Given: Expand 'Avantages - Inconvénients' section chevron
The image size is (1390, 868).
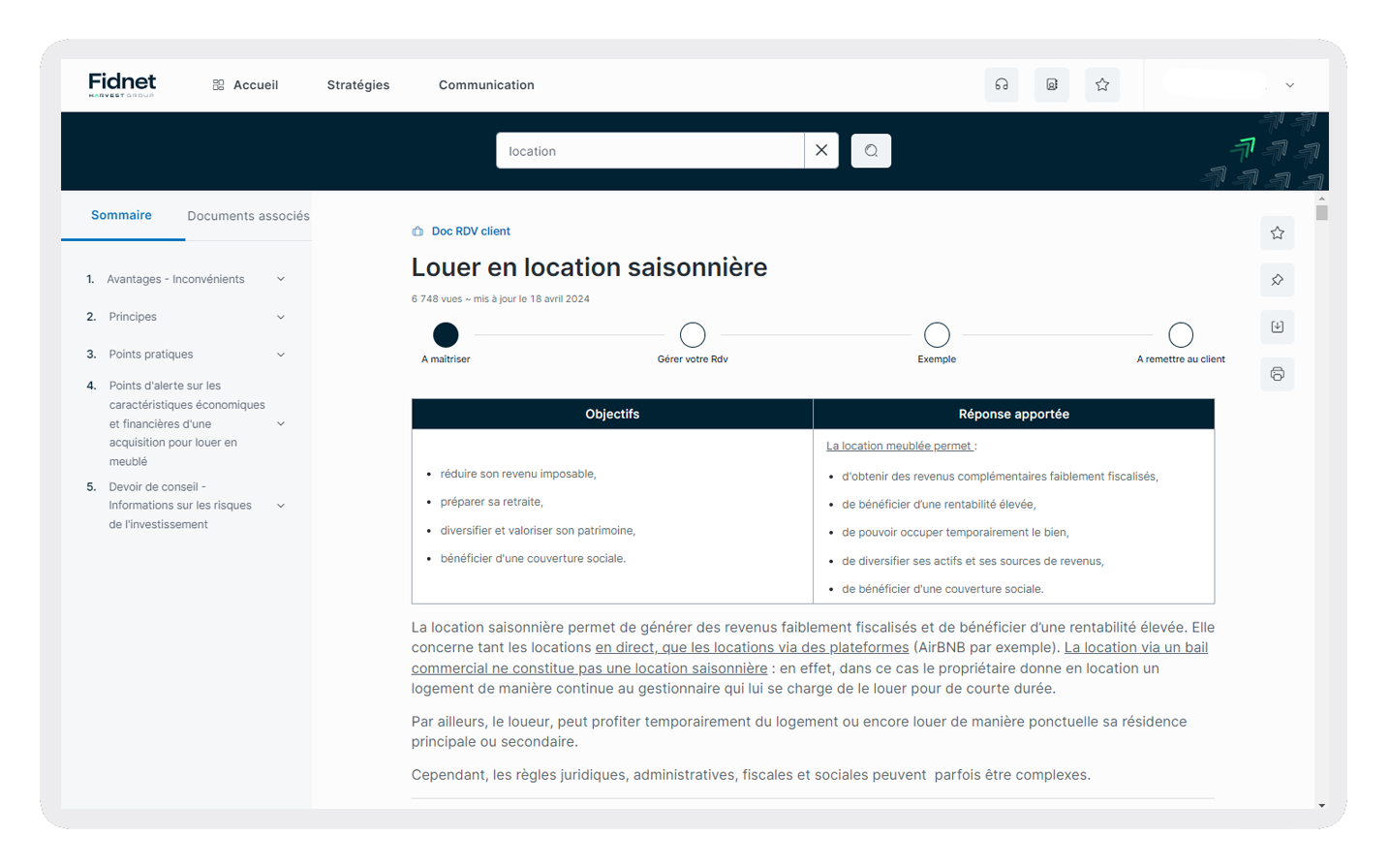Looking at the screenshot, I should [281, 279].
